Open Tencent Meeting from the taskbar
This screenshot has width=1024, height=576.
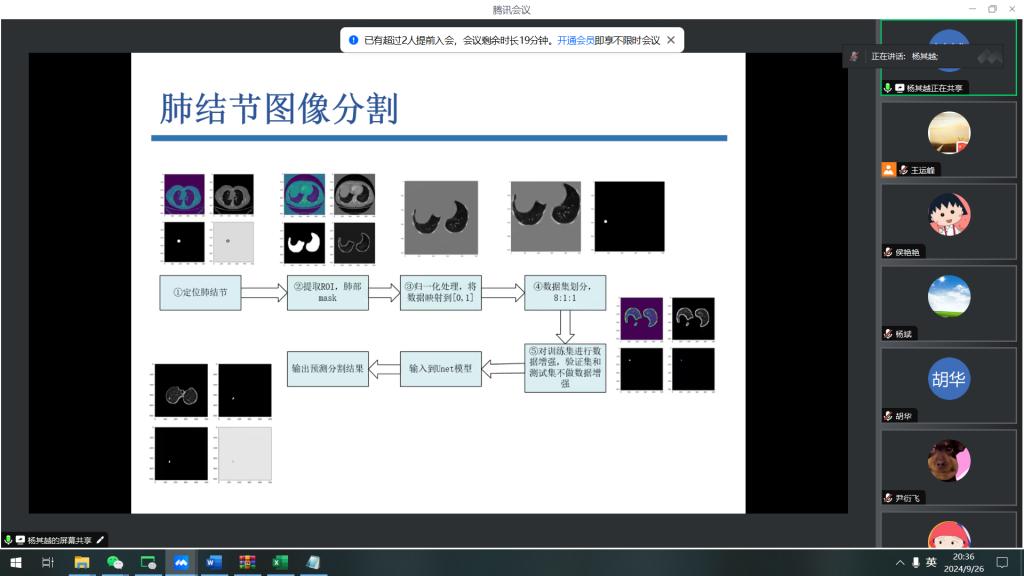coord(181,563)
